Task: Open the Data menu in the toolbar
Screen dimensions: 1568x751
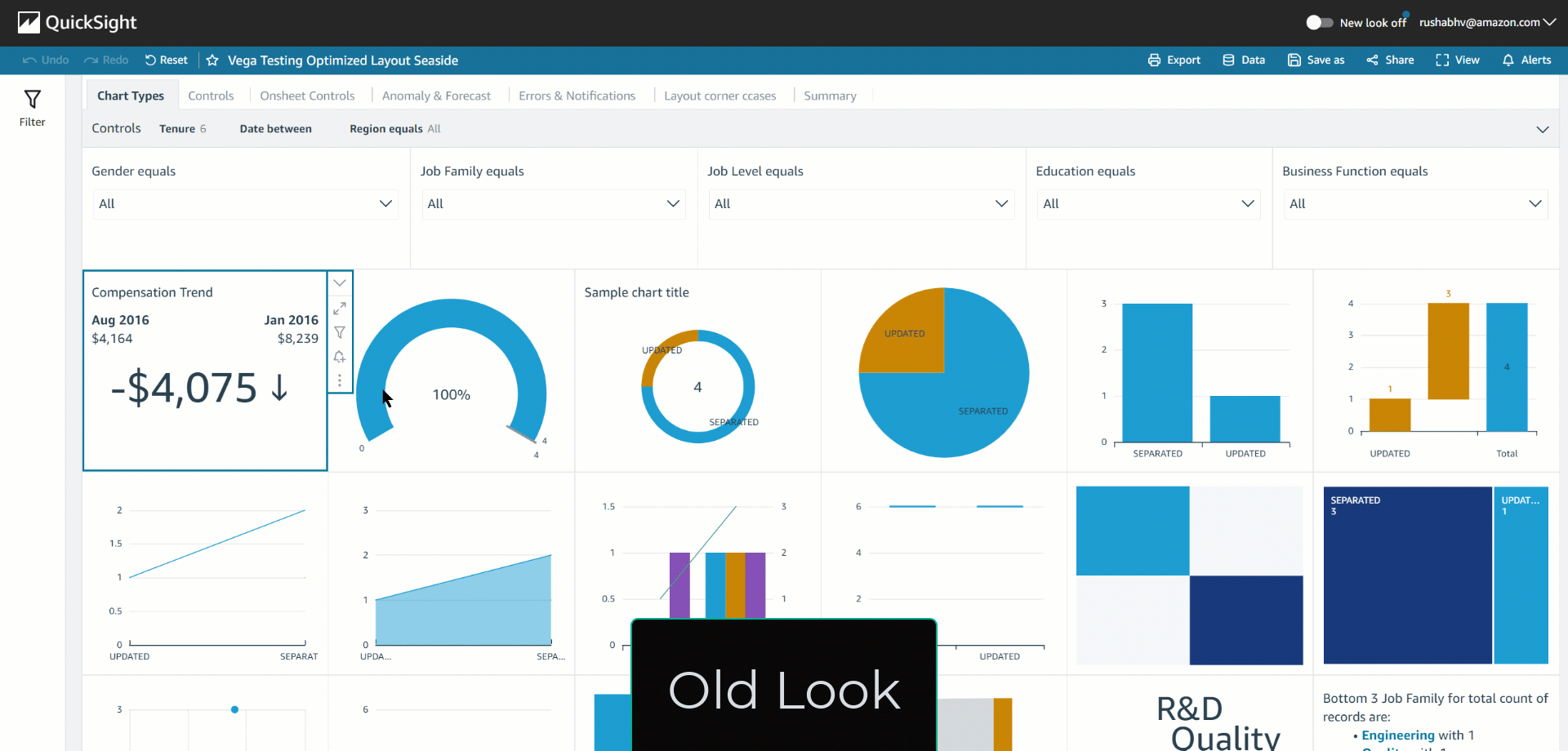Action: (x=1244, y=60)
